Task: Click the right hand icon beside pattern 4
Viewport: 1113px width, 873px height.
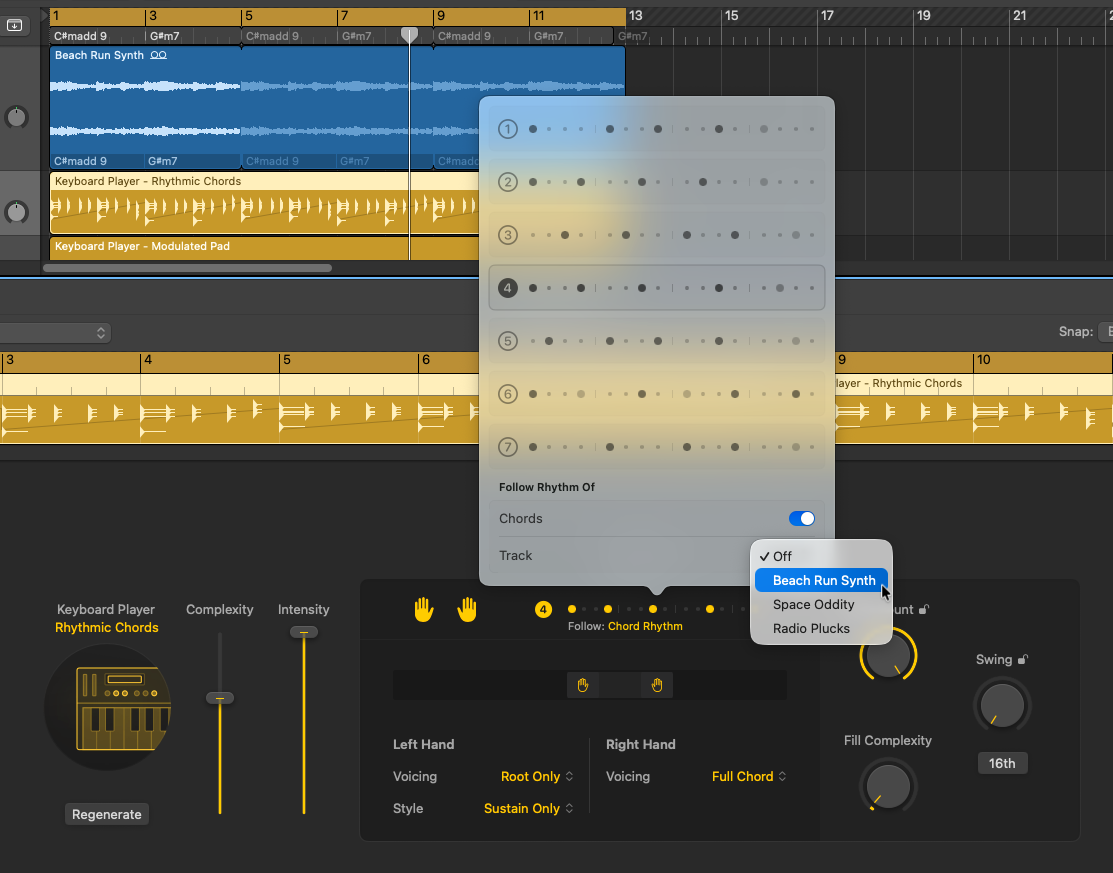Action: click(467, 610)
